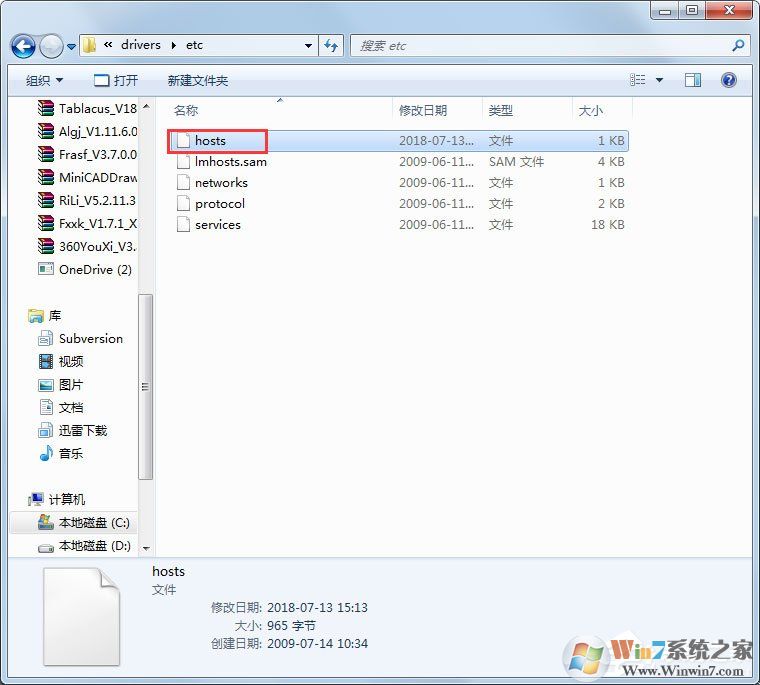Sort files by the 类型 column

[x=501, y=111]
